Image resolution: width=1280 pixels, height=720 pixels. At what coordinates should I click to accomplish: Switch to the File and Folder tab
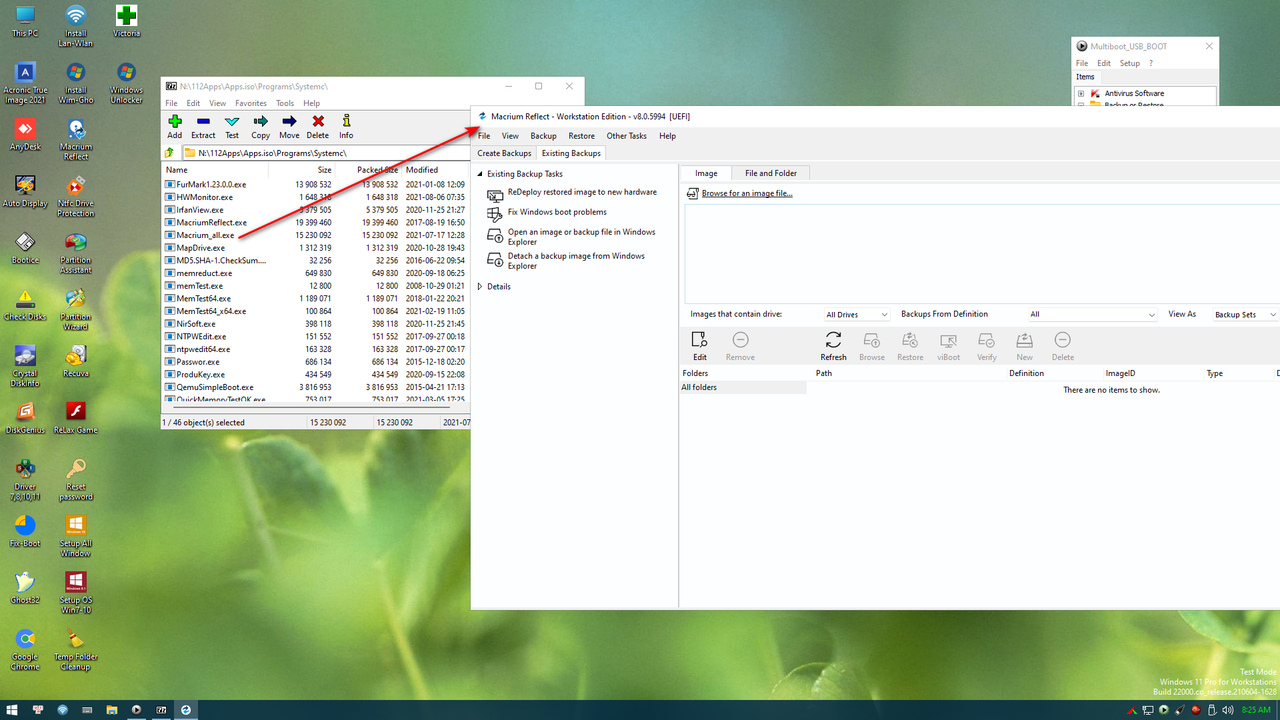pyautogui.click(x=771, y=173)
